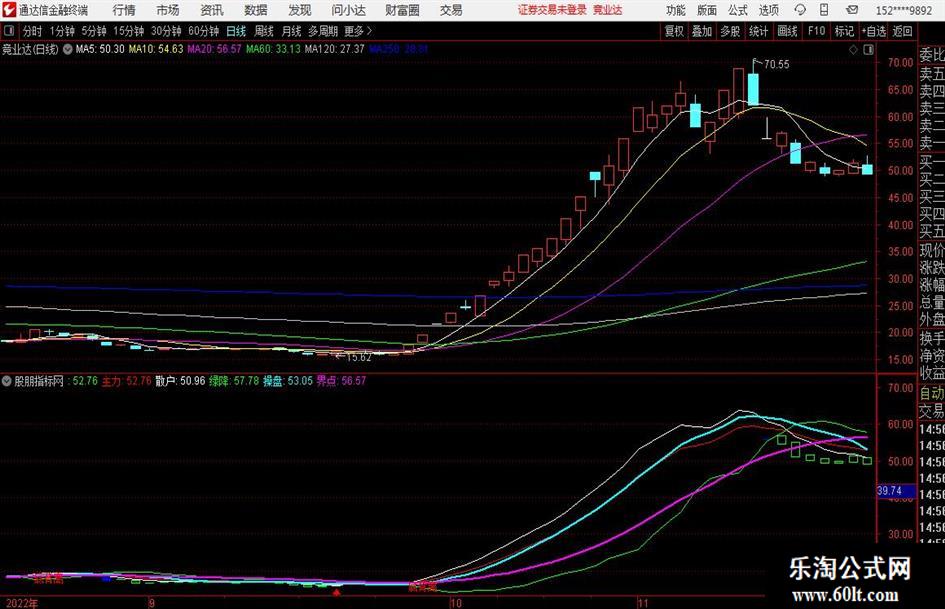Open the 行情 menu
The height and width of the screenshot is (609, 945).
coord(124,10)
